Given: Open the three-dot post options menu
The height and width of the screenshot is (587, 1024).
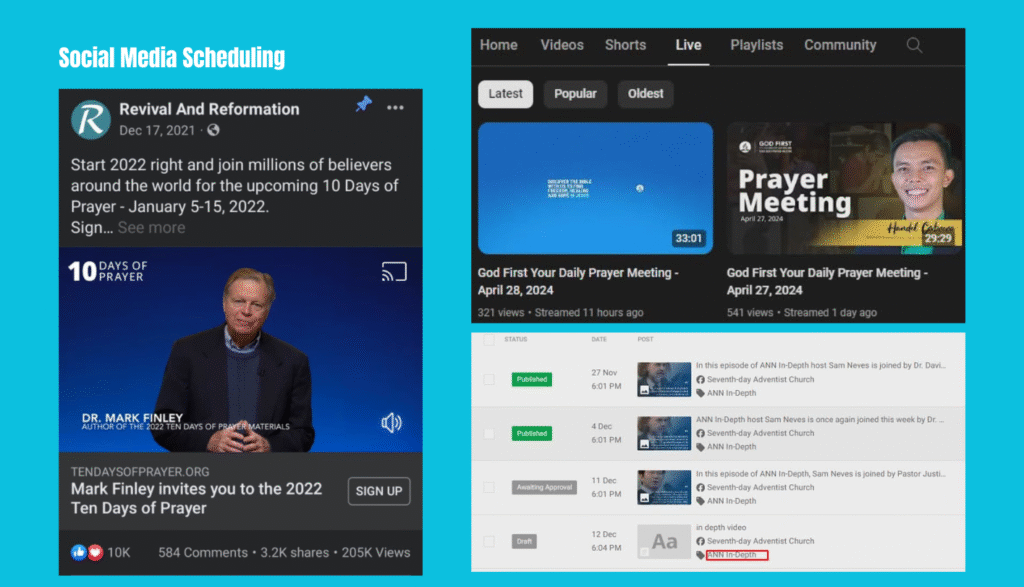Looking at the screenshot, I should pos(396,107).
